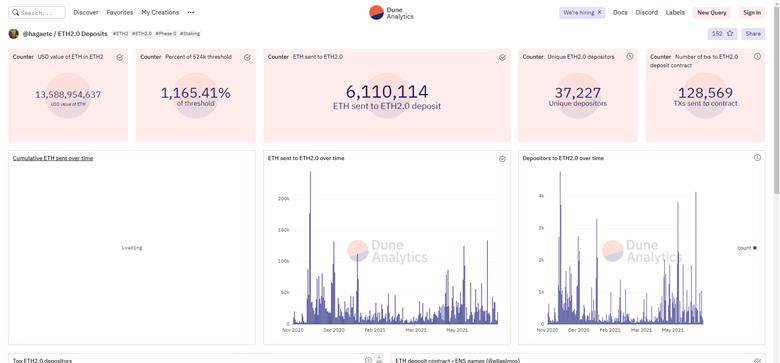Click the Dune Analytics logo
The image size is (780, 363).
[x=391, y=12]
